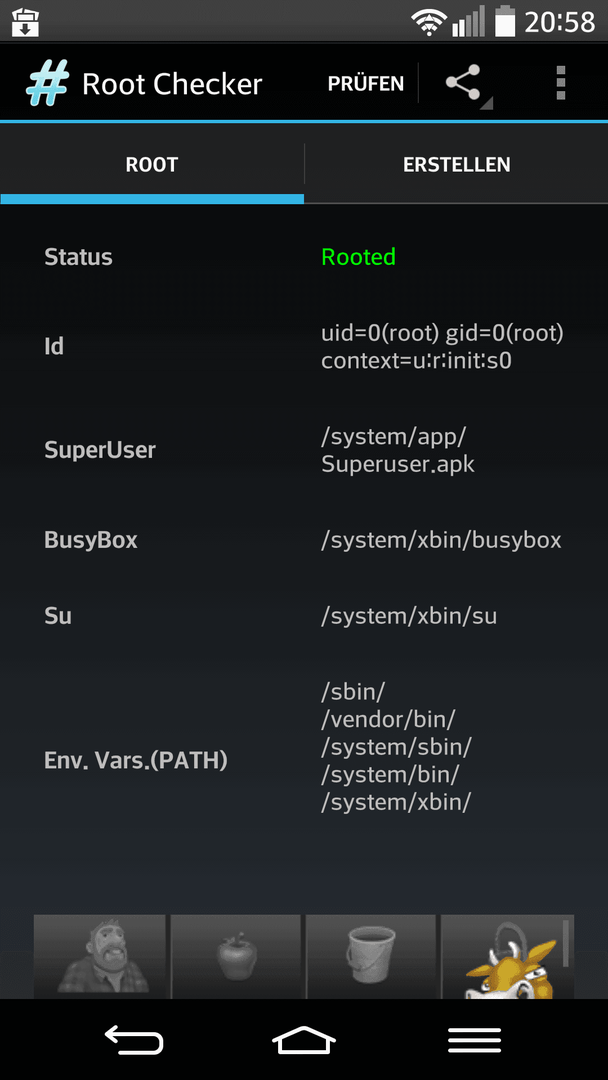
Task: Open the cartoon cow ad thumbnail
Action: 507,956
